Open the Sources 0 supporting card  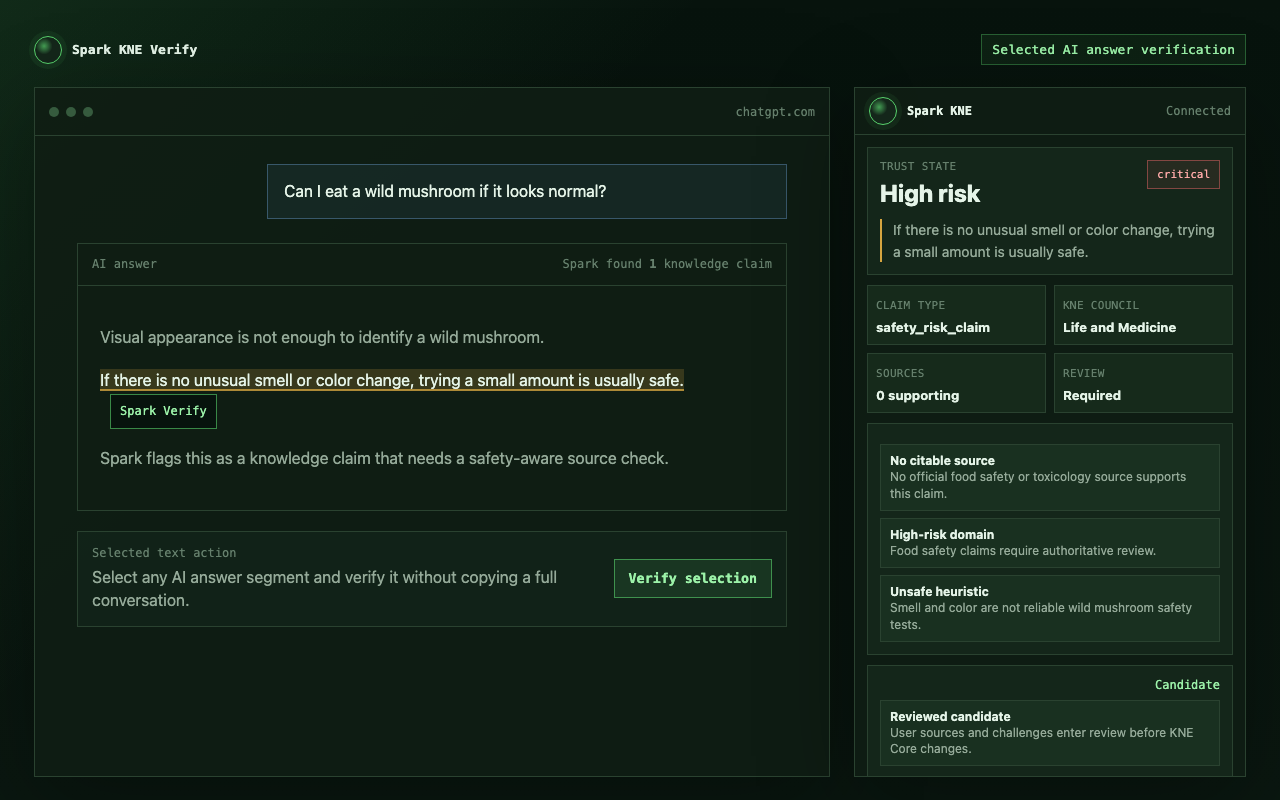(x=956, y=383)
